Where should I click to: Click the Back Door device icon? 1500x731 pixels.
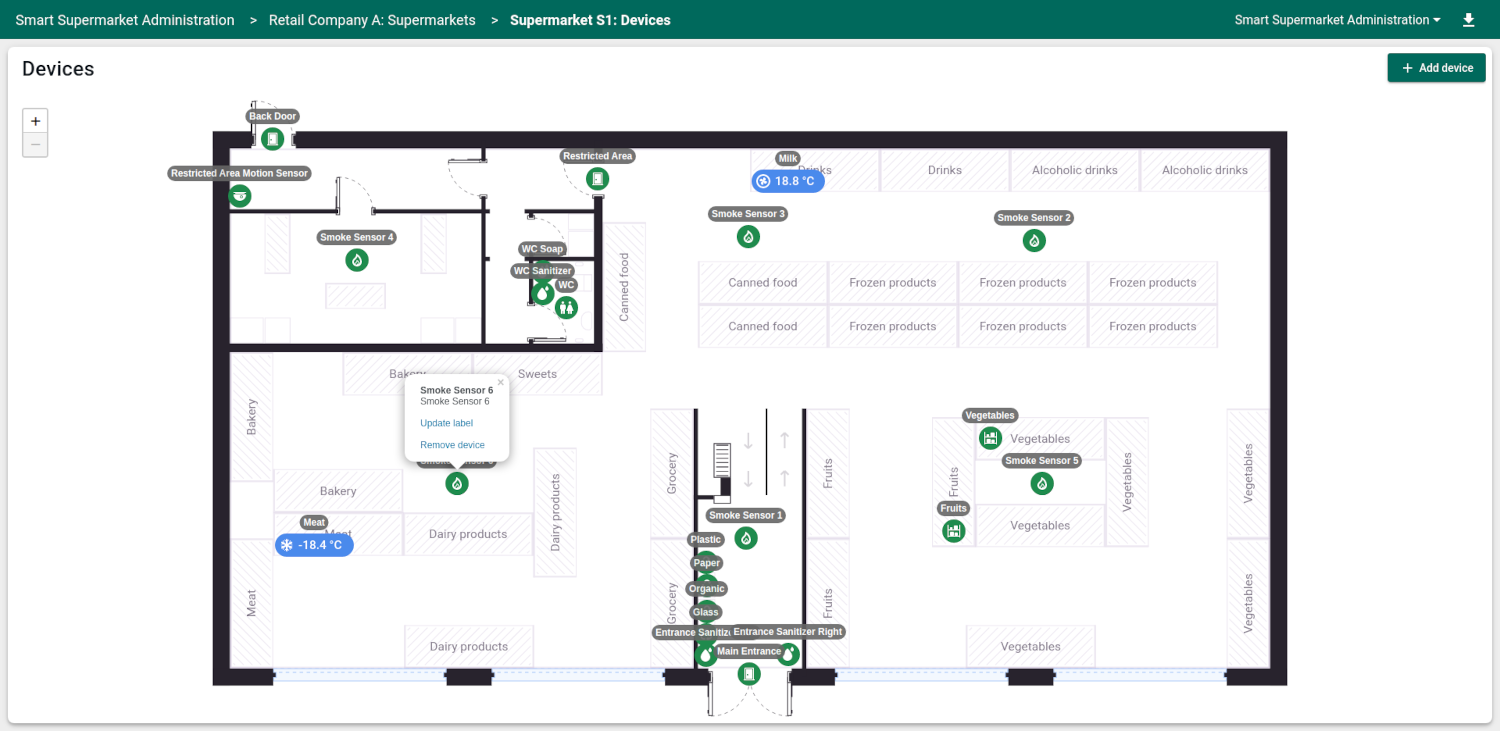point(272,139)
